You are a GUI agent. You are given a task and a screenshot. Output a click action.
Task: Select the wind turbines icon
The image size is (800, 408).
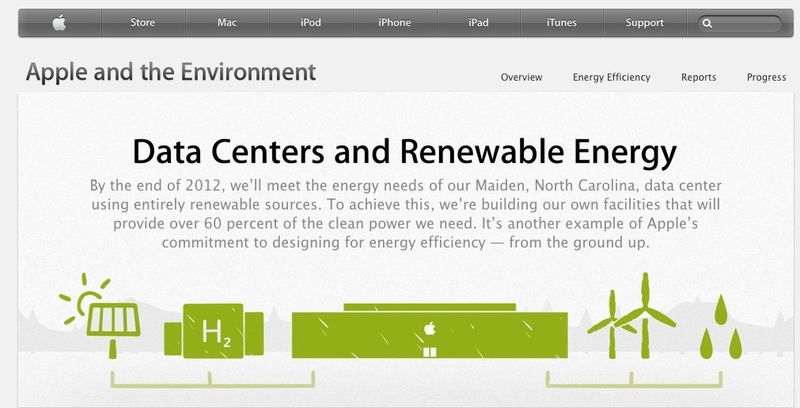pyautogui.click(x=632, y=315)
